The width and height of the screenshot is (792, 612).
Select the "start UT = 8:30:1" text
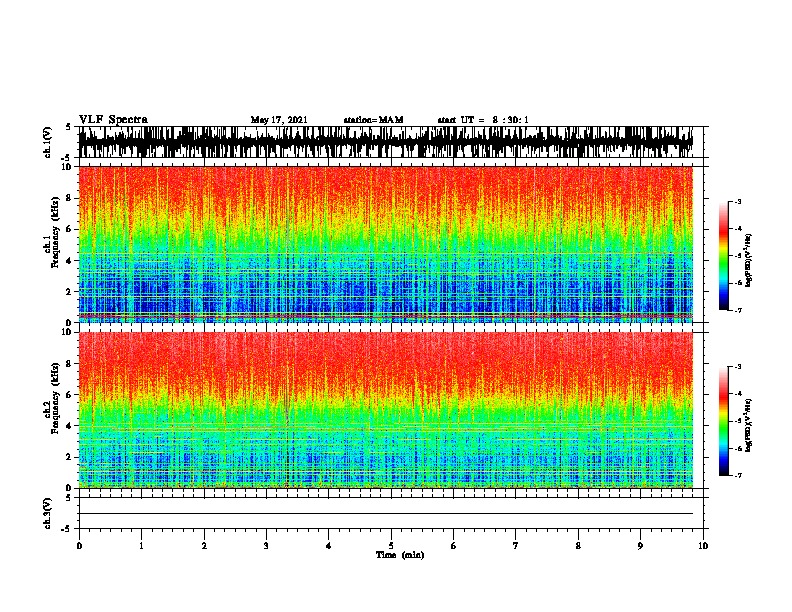pyautogui.click(x=483, y=120)
